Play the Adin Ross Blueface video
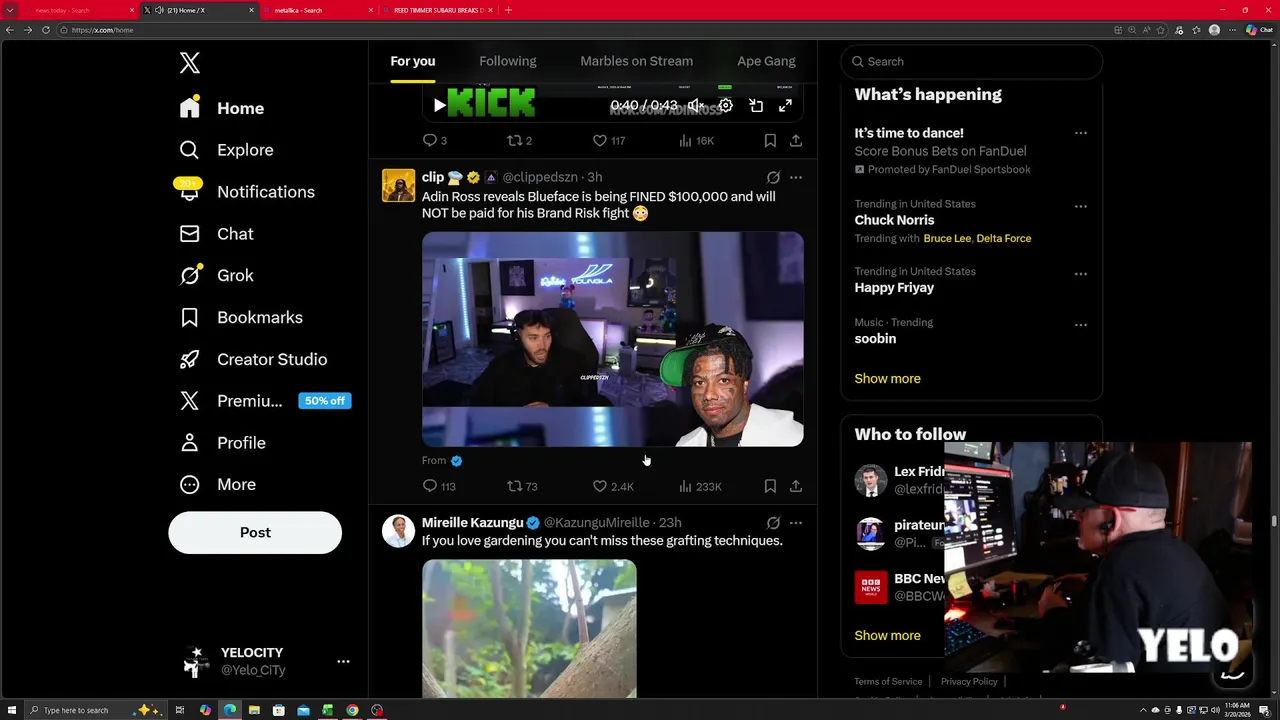This screenshot has height=720, width=1280. coord(612,339)
